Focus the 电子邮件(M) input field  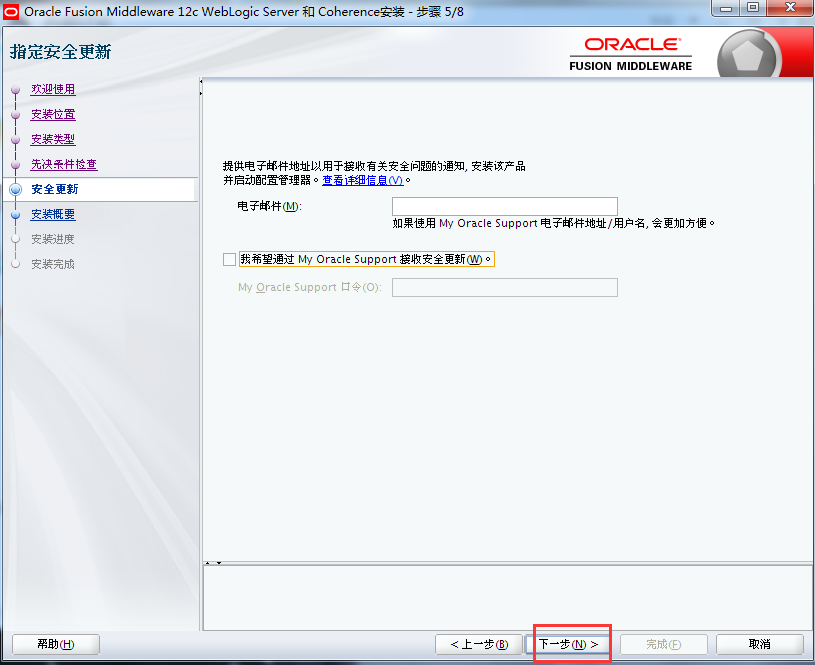(x=505, y=206)
